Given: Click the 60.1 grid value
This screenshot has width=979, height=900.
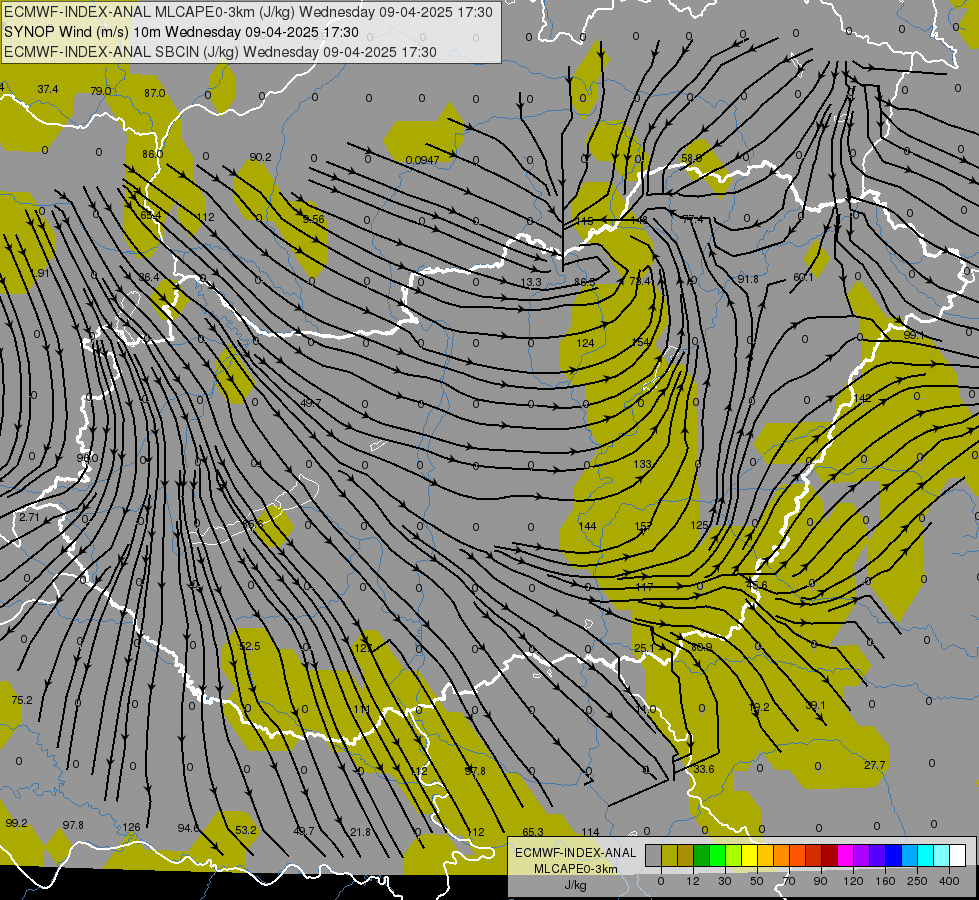Looking at the screenshot, I should tap(804, 277).
